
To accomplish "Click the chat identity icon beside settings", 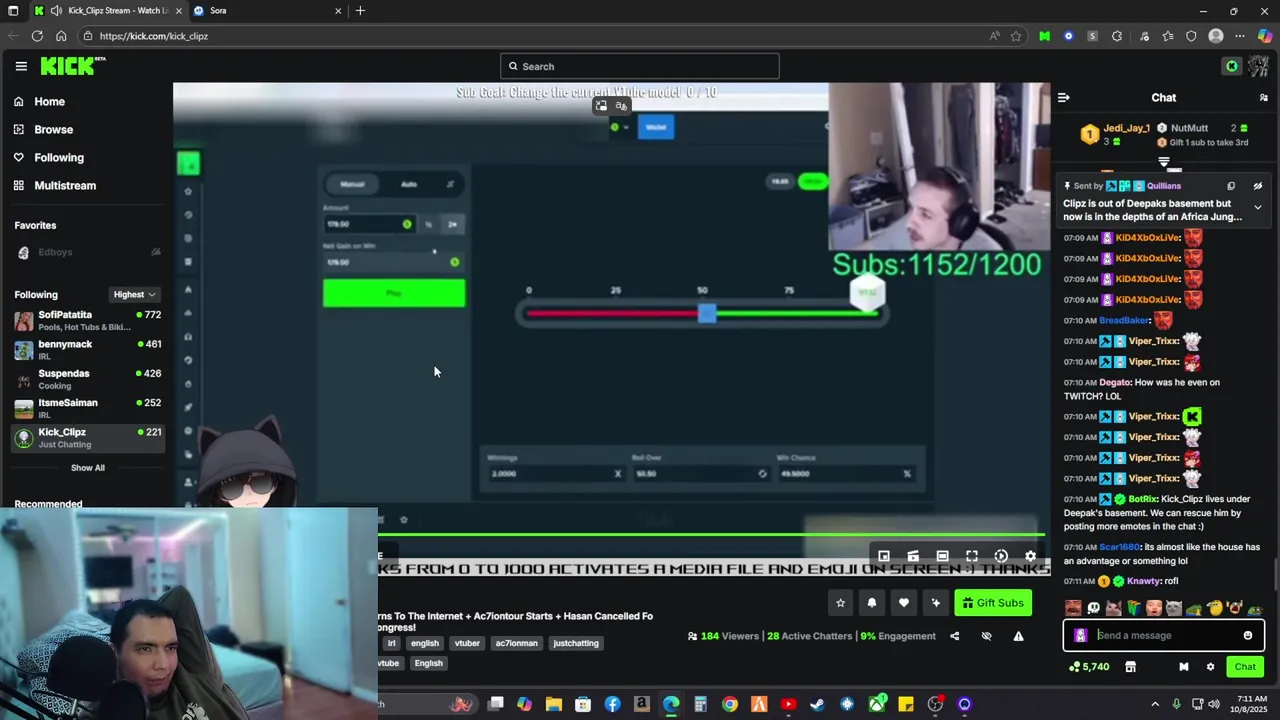I will click(1184, 667).
